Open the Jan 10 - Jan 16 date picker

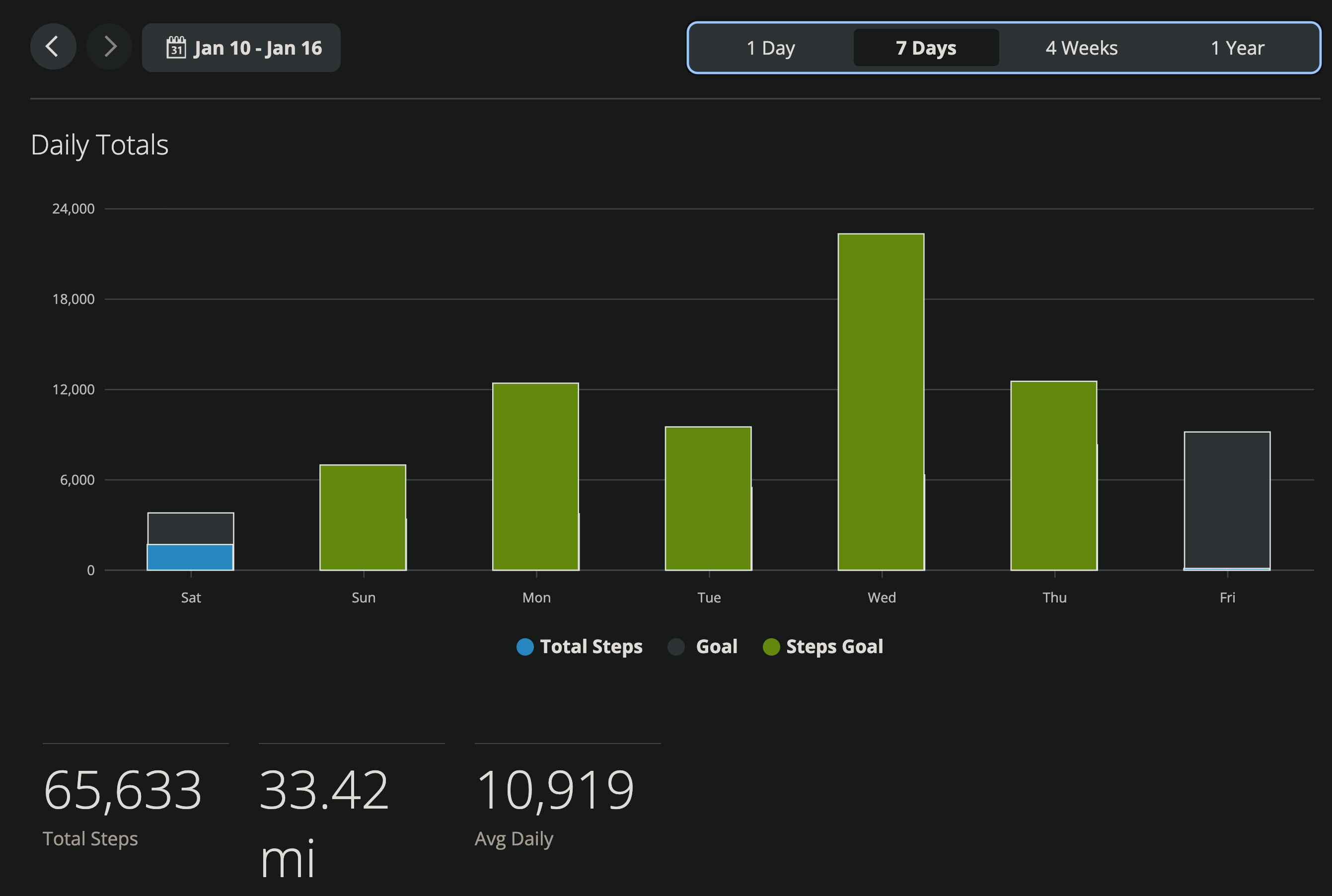click(257, 48)
